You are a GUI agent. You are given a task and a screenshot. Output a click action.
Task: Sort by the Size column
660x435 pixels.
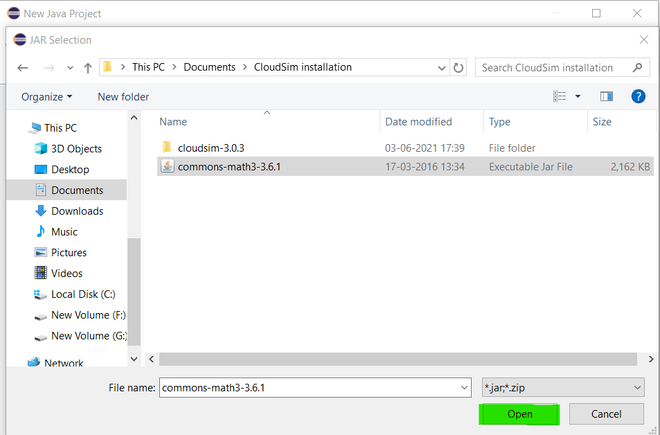click(602, 122)
